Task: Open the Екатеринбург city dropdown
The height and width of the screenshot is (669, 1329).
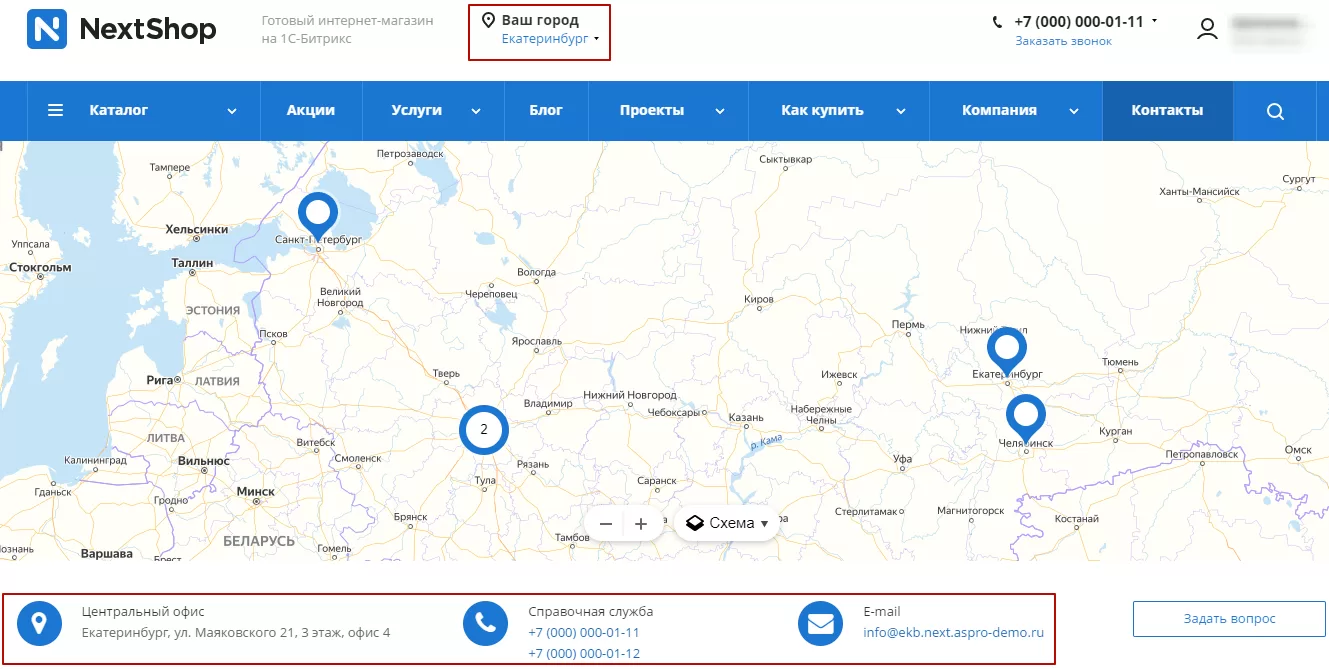Action: point(550,39)
